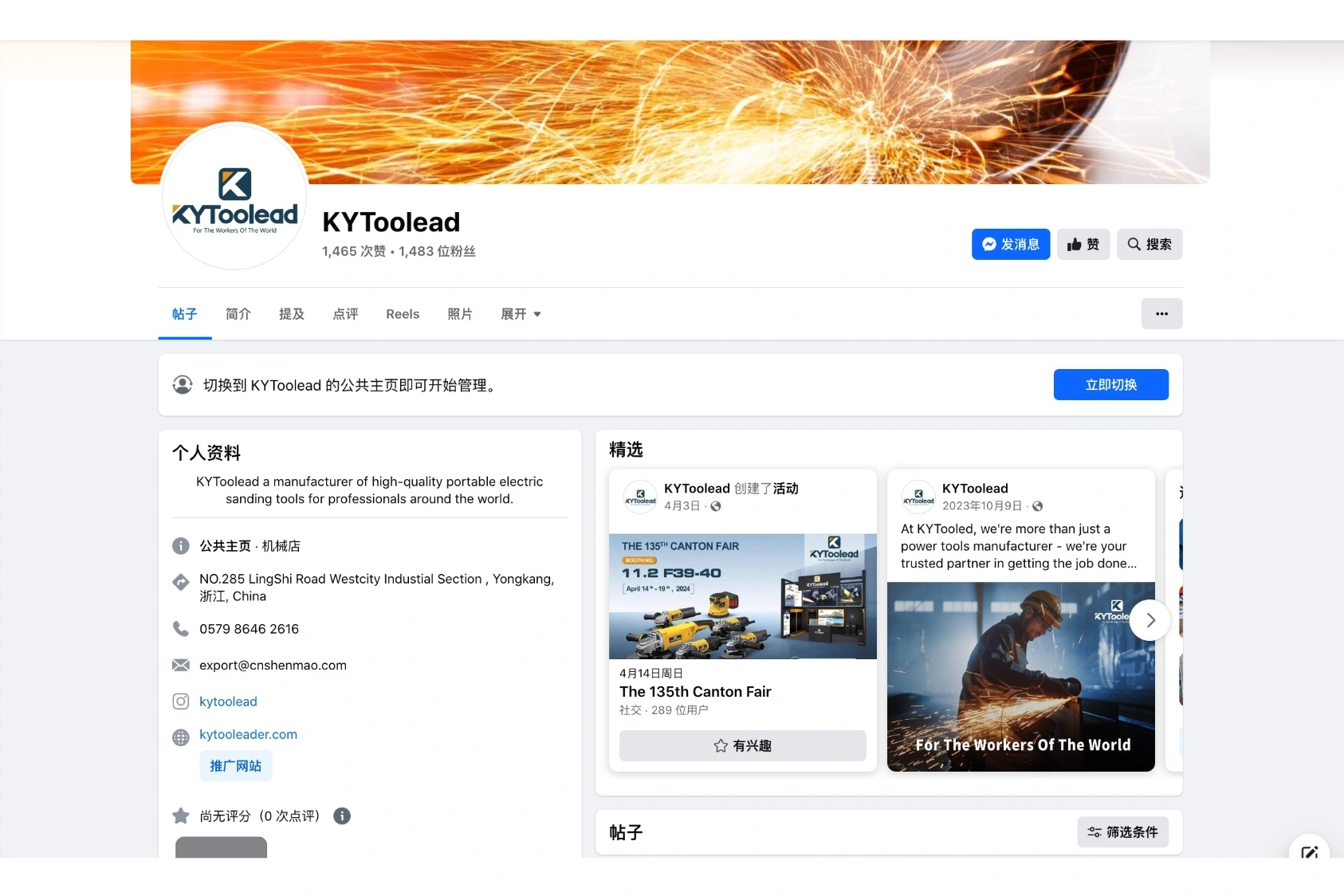The height and width of the screenshot is (896, 1344).
Task: Click the KYToolead avatar on event card
Action: click(x=640, y=497)
